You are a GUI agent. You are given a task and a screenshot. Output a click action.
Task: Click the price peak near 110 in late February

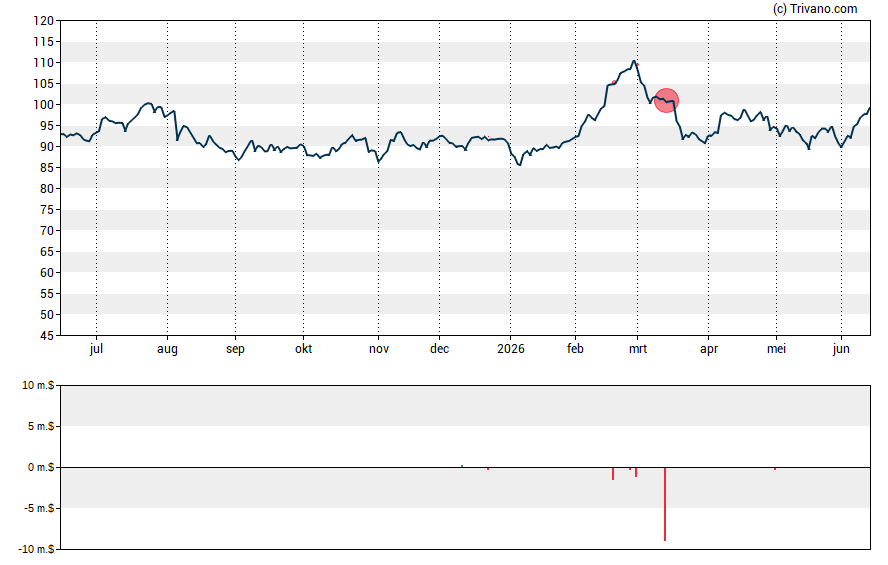coord(634,61)
